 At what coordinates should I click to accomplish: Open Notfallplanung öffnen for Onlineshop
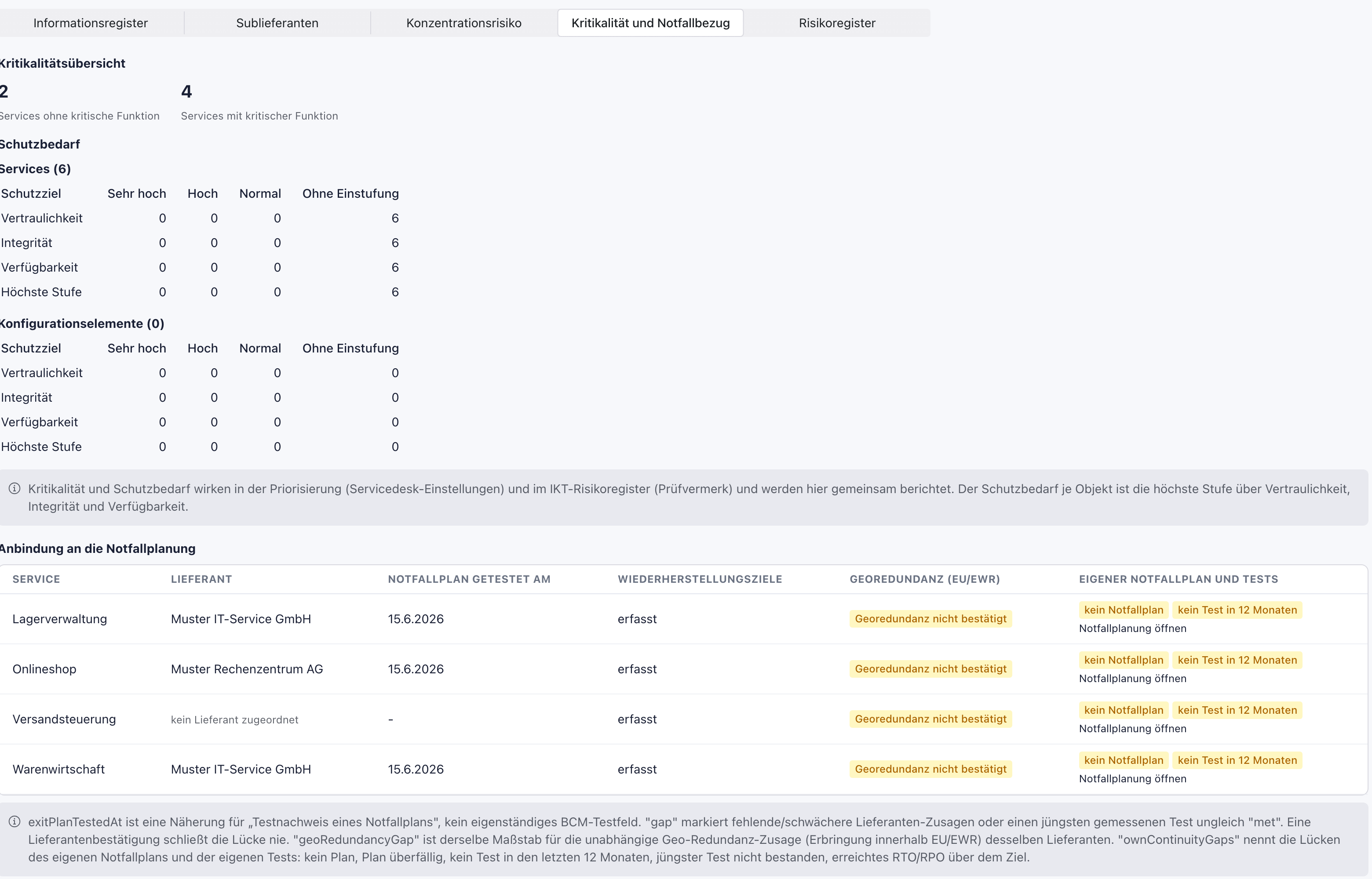[x=1132, y=679]
